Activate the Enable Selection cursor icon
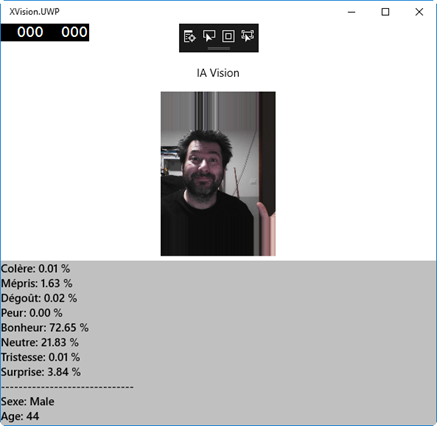Viewport: 437px width, 426px height. [209, 36]
